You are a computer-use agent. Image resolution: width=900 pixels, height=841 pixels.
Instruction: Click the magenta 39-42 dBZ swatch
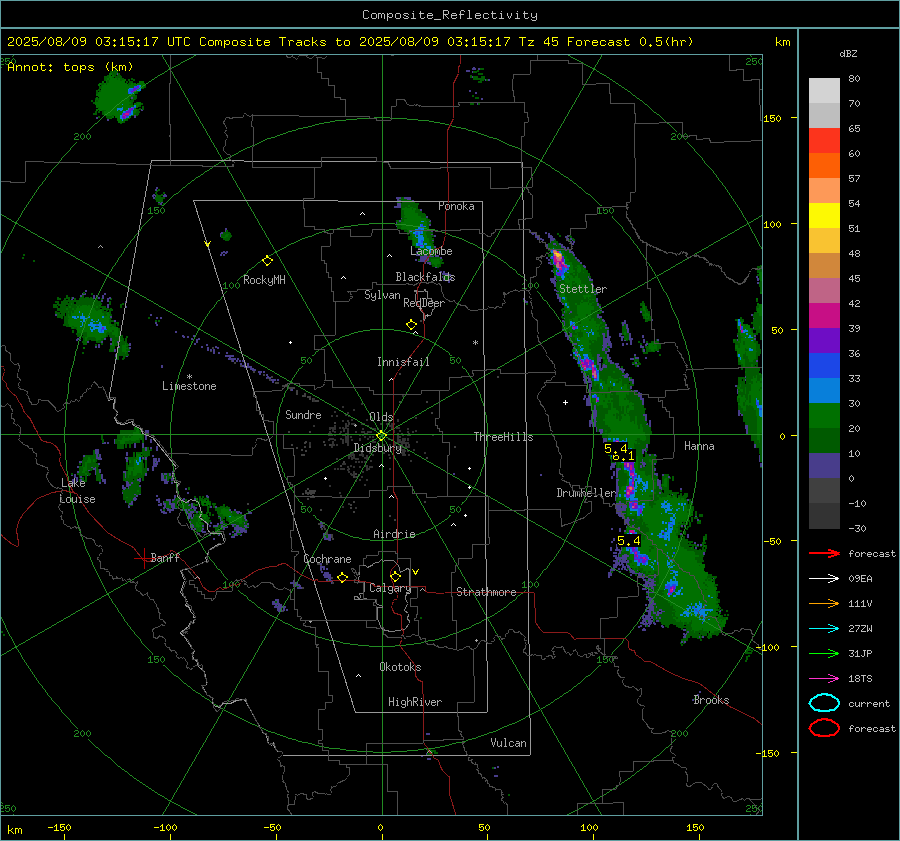click(824, 315)
